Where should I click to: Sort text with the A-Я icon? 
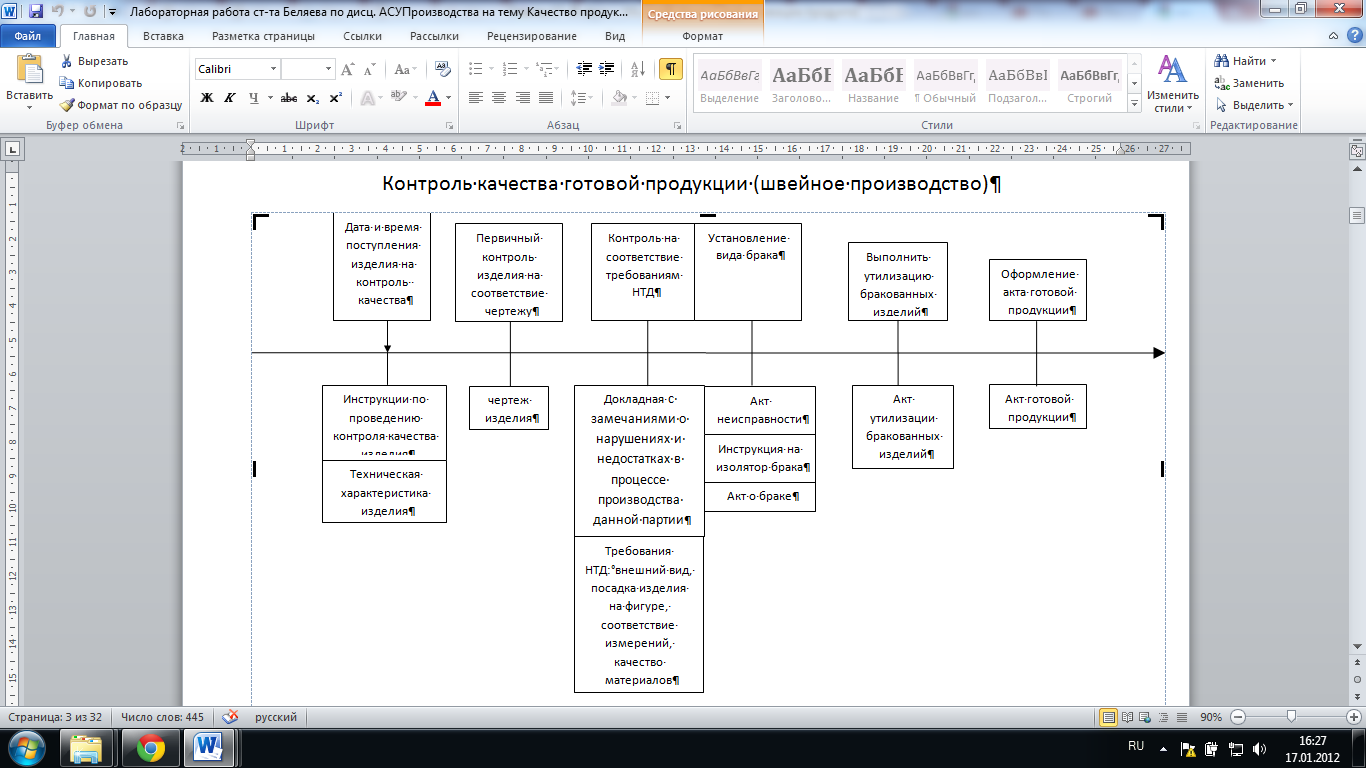click(x=638, y=69)
